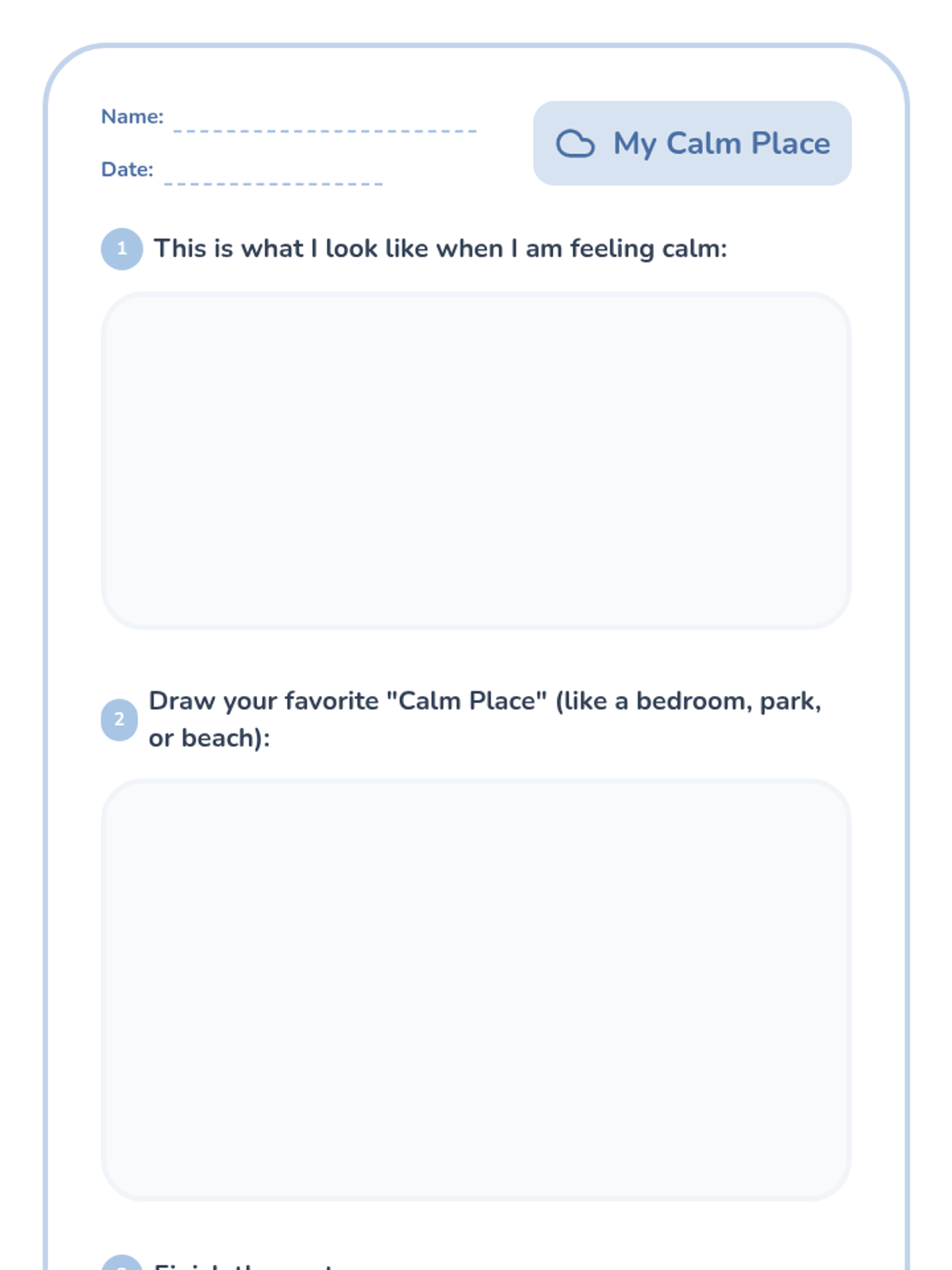Screen dimensions: 952x1270
Task: Click the partially visible third step badge
Action: [121, 1263]
